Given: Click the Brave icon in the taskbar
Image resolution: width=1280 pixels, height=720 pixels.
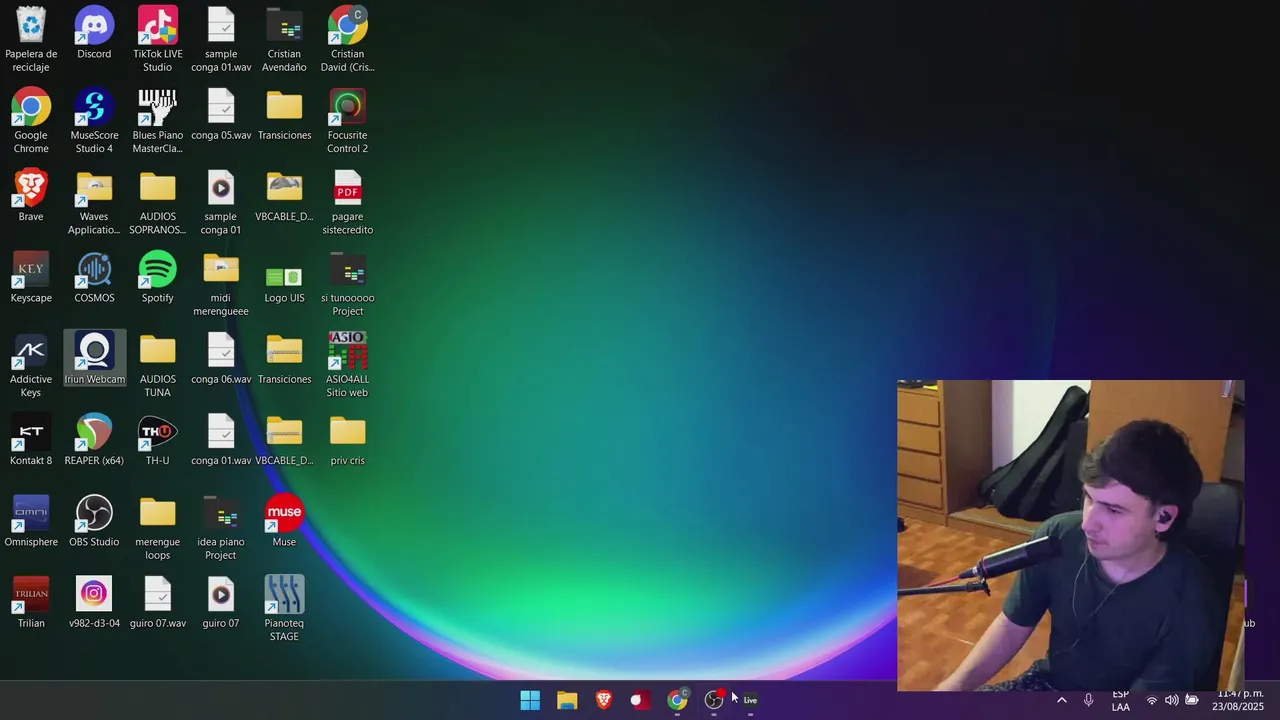Looking at the screenshot, I should 604,700.
